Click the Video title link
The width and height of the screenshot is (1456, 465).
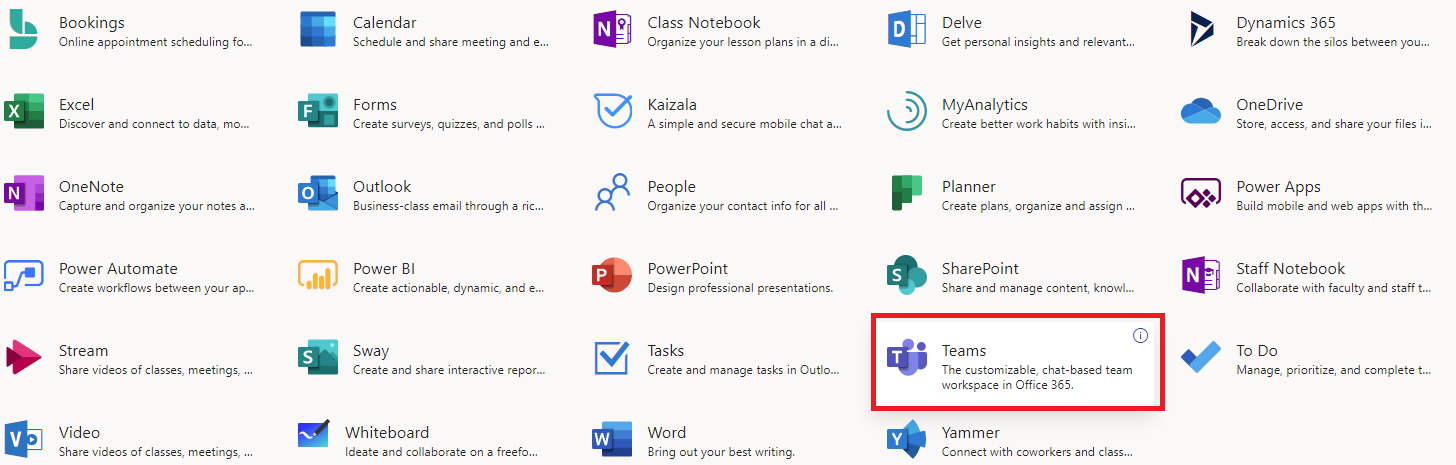pos(80,432)
